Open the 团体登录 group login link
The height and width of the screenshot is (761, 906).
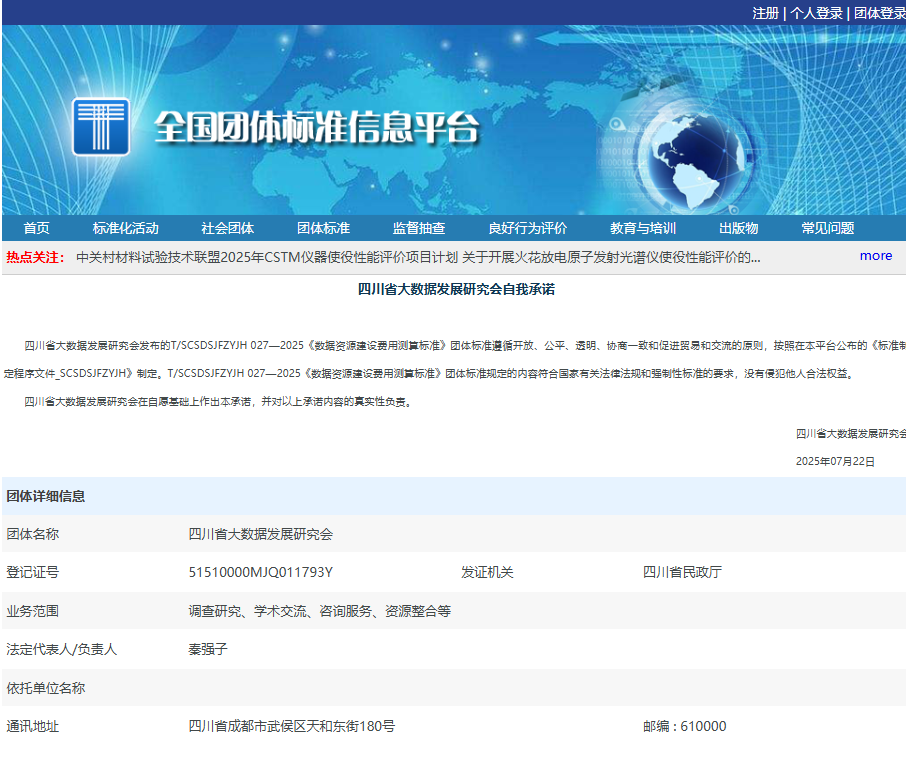(x=879, y=13)
